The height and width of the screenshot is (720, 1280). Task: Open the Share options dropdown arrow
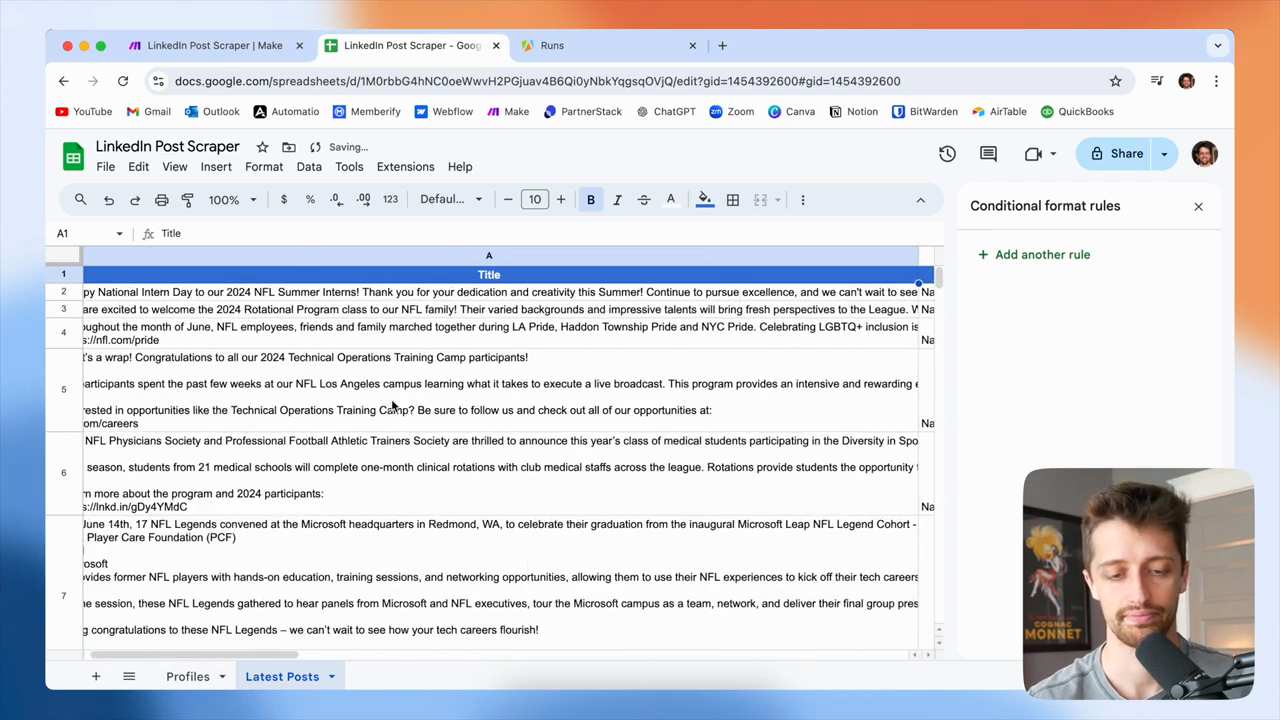tap(1164, 154)
